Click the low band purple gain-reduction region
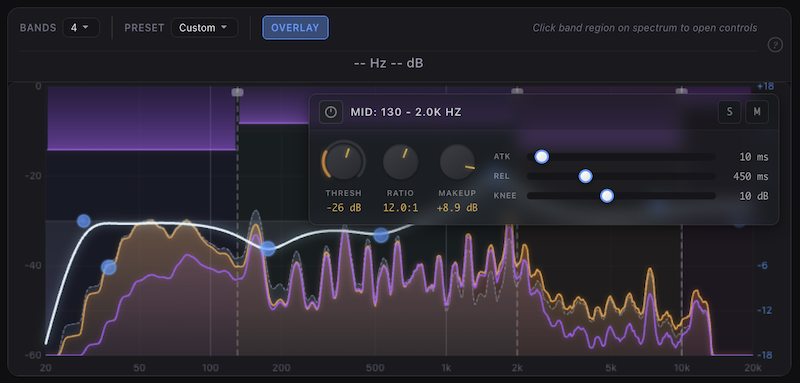Viewport: 800px width, 383px height. click(x=141, y=118)
